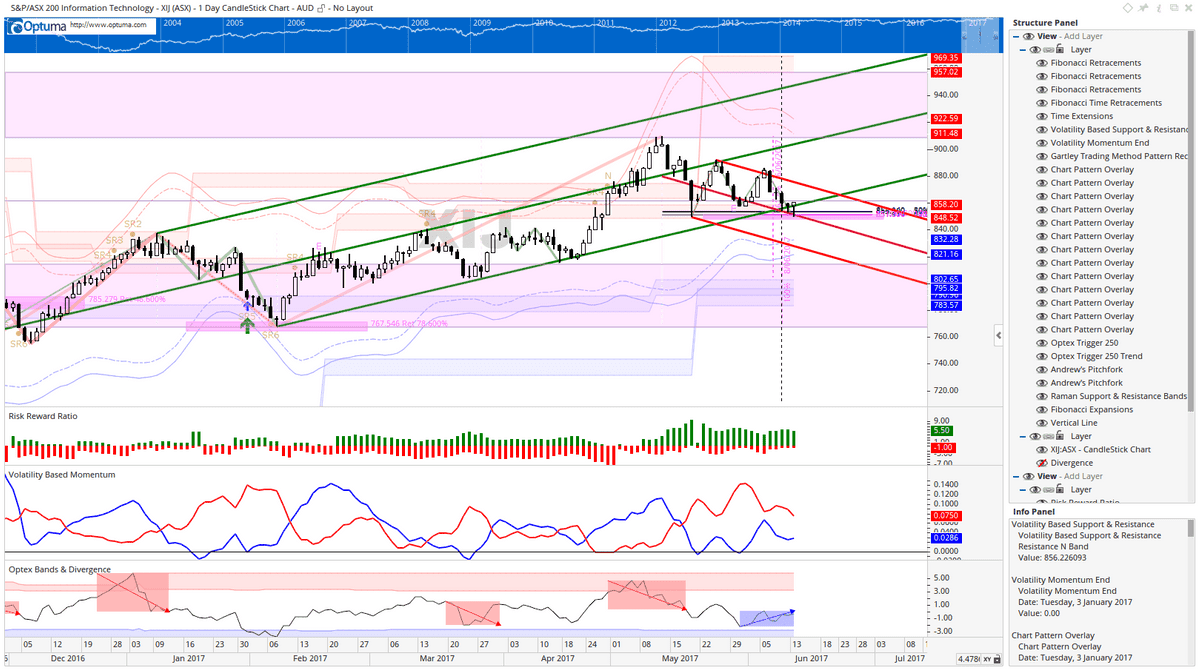The image size is (1200, 672).
Task: Show the hidden Divergence item
Action: point(1043,463)
